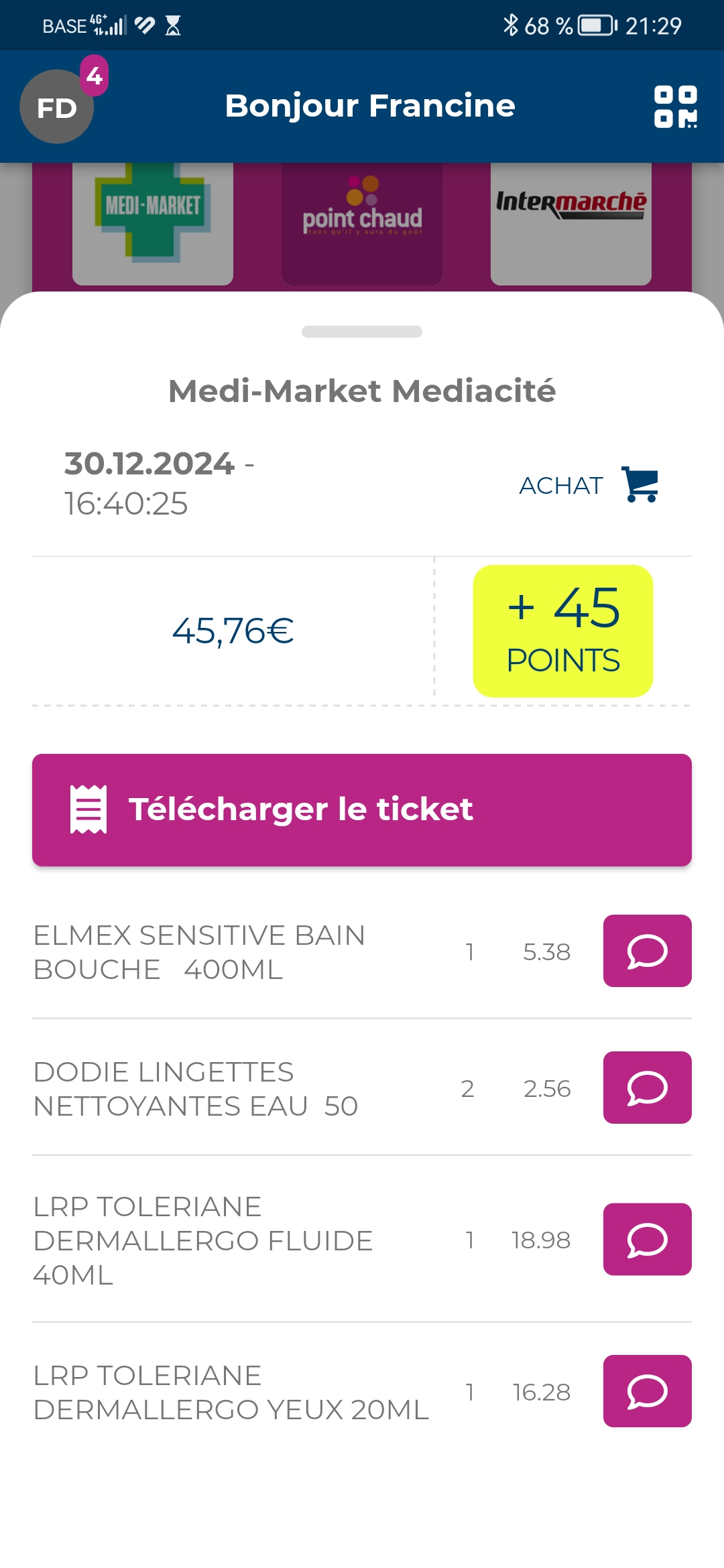Tap the yellow +45 POINTS badge
The height and width of the screenshot is (1568, 724).
[x=563, y=631]
